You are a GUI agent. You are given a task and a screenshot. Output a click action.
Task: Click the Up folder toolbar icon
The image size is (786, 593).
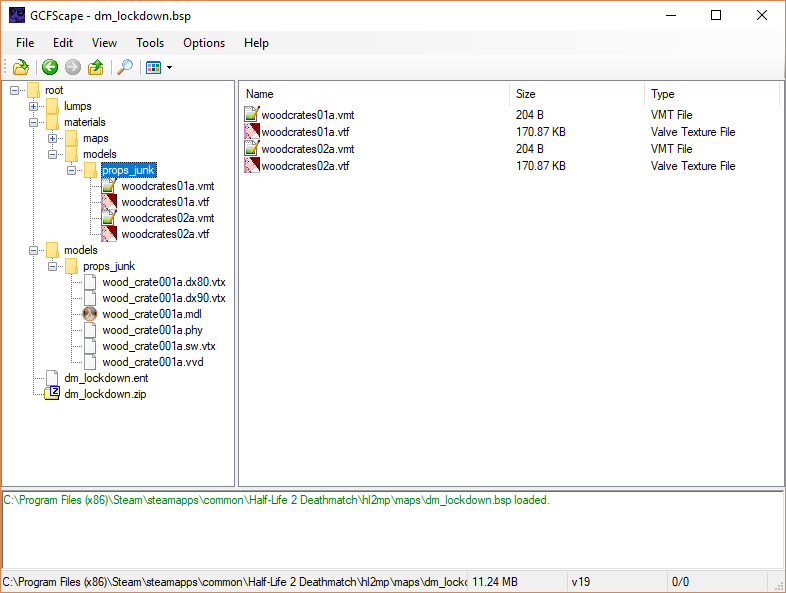[96, 67]
